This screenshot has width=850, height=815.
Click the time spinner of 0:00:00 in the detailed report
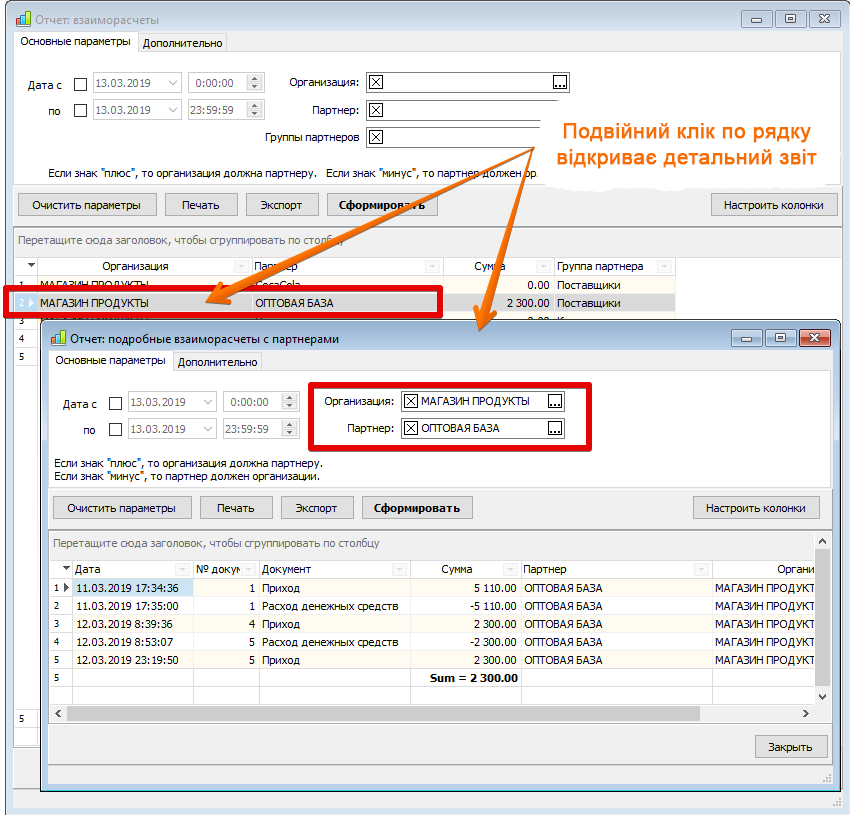[289, 402]
